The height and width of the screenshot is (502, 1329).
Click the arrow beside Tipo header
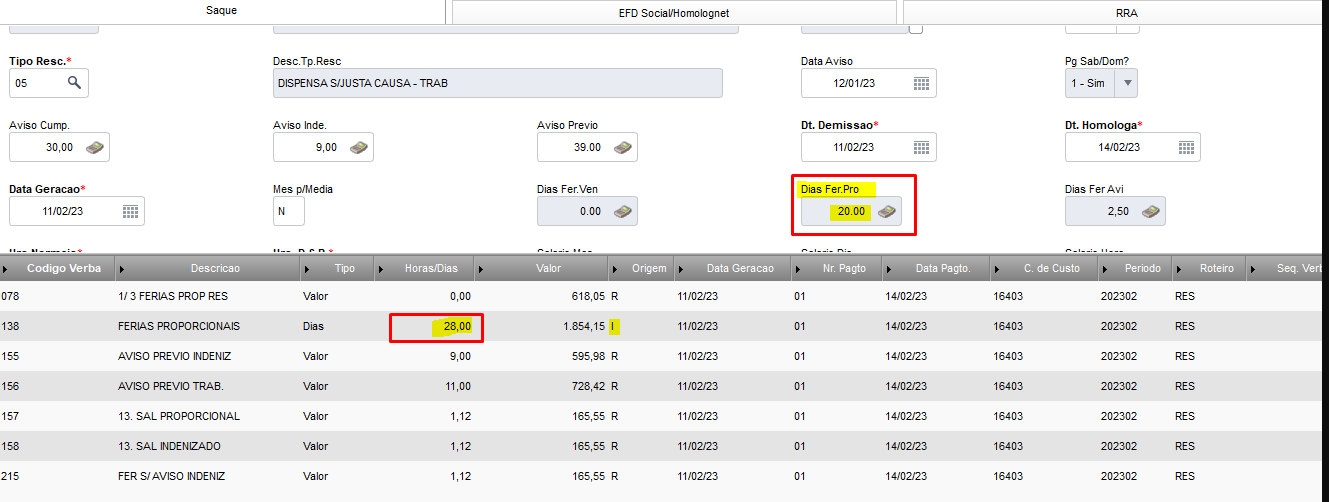click(308, 268)
